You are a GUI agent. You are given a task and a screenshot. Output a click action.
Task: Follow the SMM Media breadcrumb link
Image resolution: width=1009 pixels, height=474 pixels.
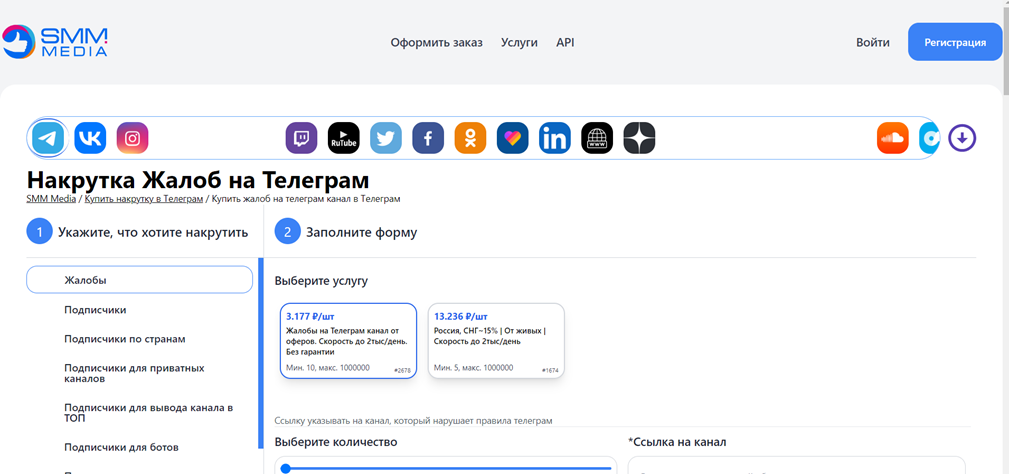51,199
